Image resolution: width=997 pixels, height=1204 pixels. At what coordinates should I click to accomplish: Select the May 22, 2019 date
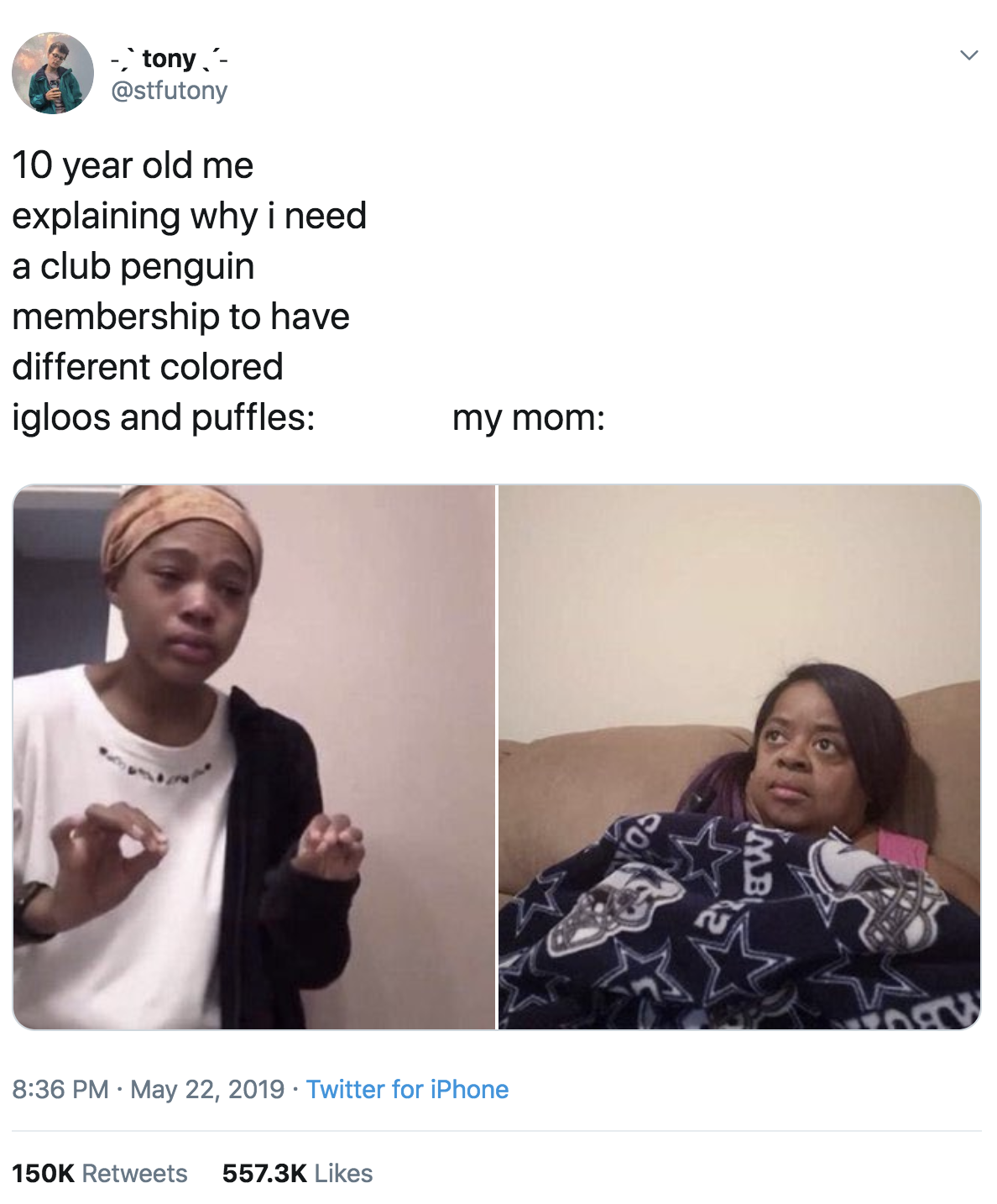click(x=207, y=1089)
